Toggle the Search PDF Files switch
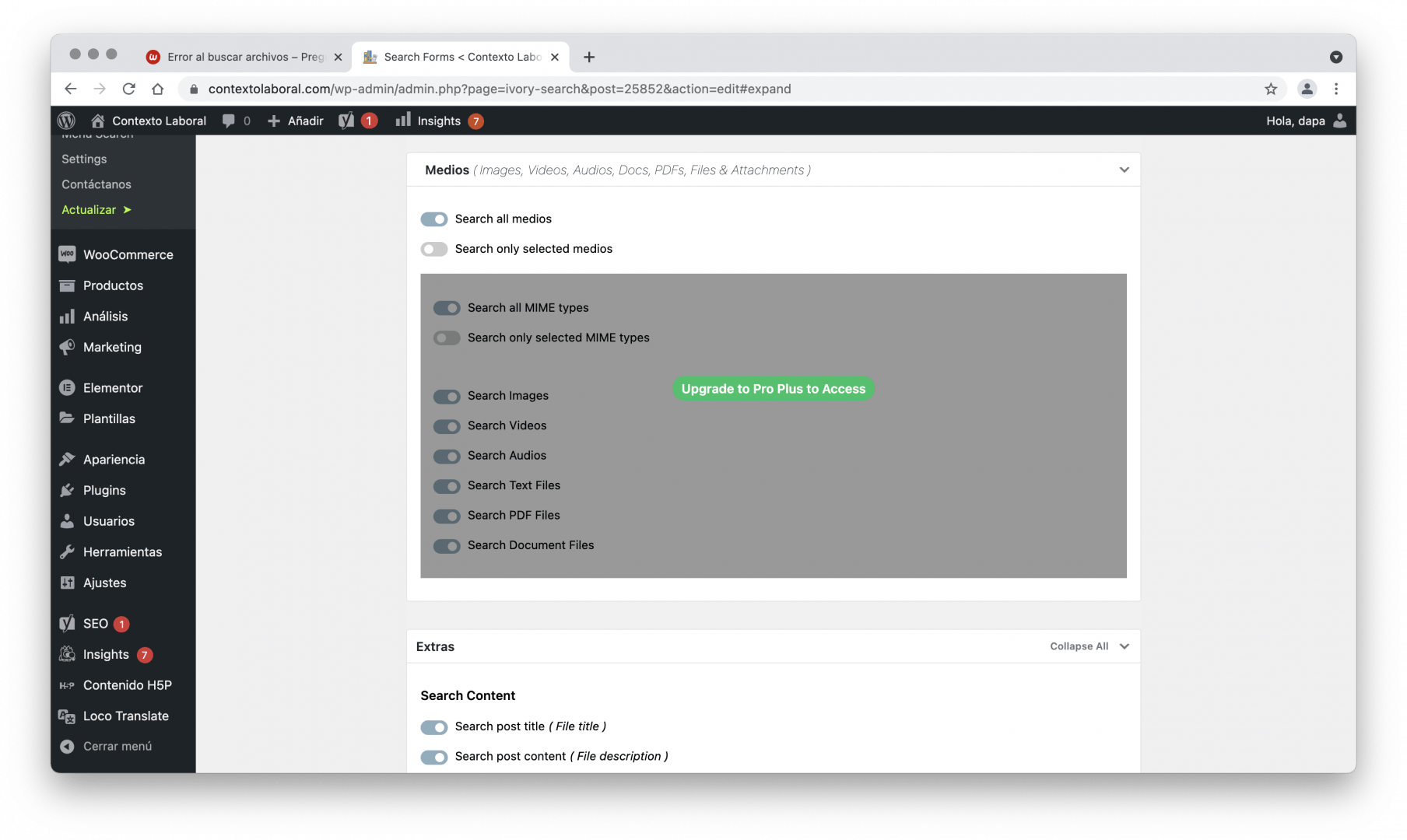Screen dimensions: 1407x840 pos(447,516)
